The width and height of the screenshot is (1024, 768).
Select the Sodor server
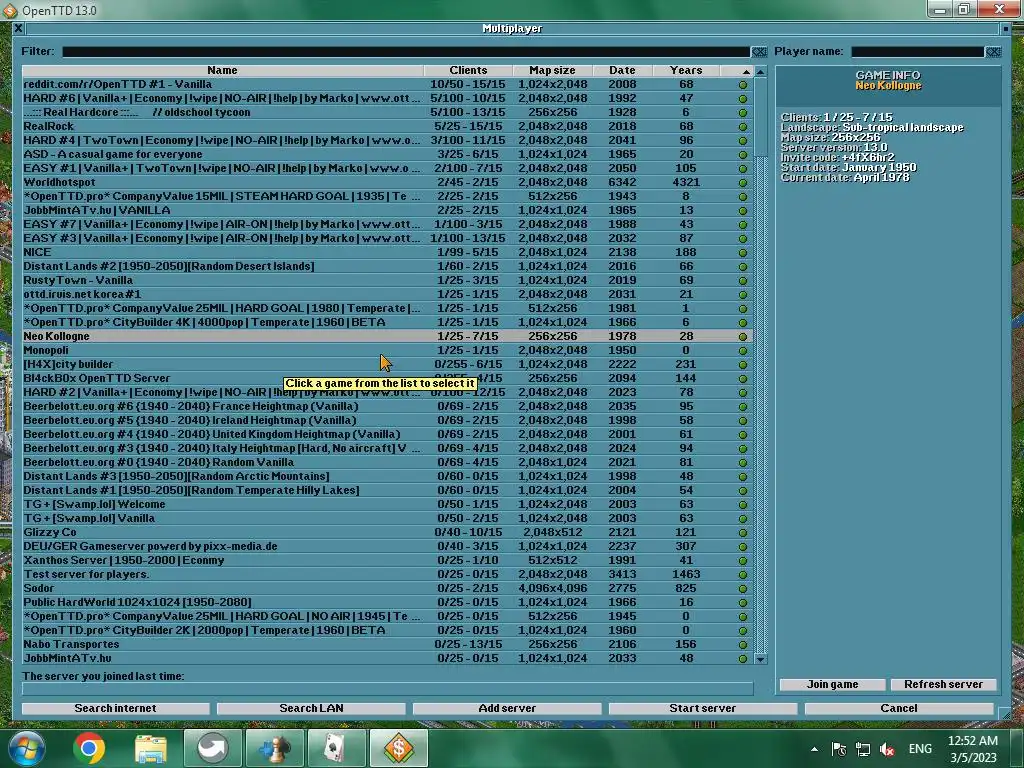[x=387, y=589]
